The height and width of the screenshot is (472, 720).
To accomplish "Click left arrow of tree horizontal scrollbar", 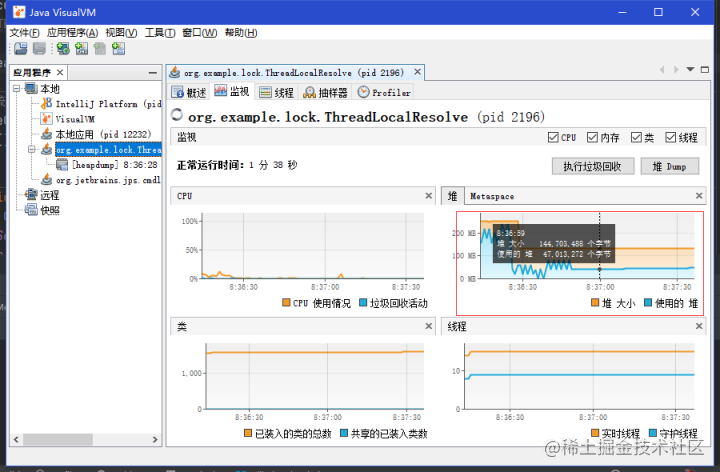I will 16,439.
